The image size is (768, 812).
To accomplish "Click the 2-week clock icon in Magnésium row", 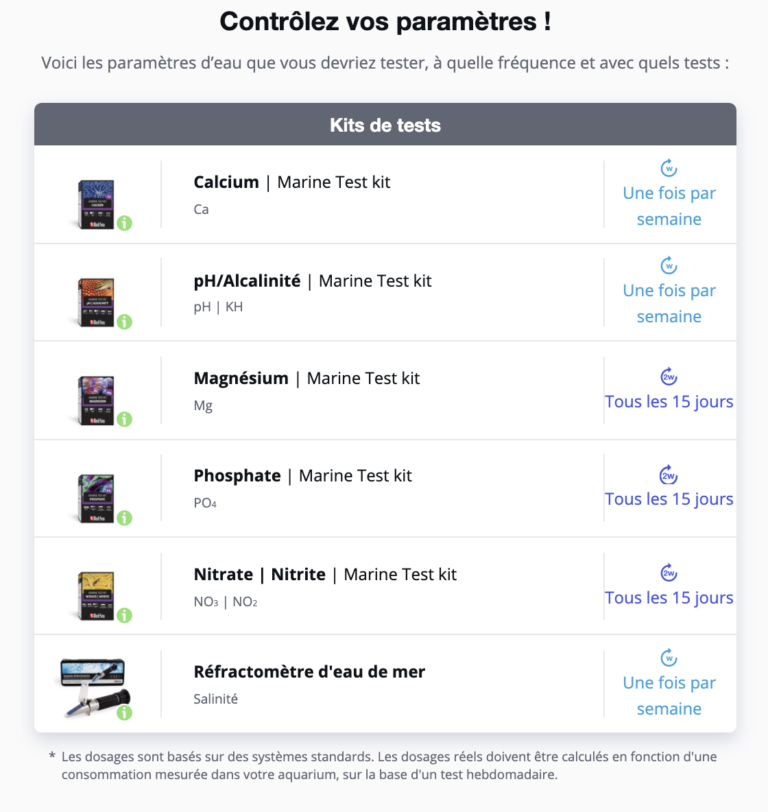I will [x=669, y=376].
